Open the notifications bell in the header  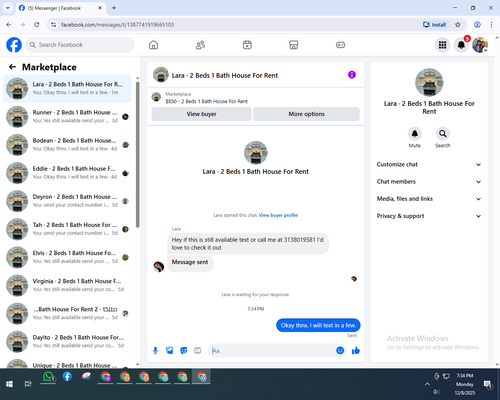[461, 45]
